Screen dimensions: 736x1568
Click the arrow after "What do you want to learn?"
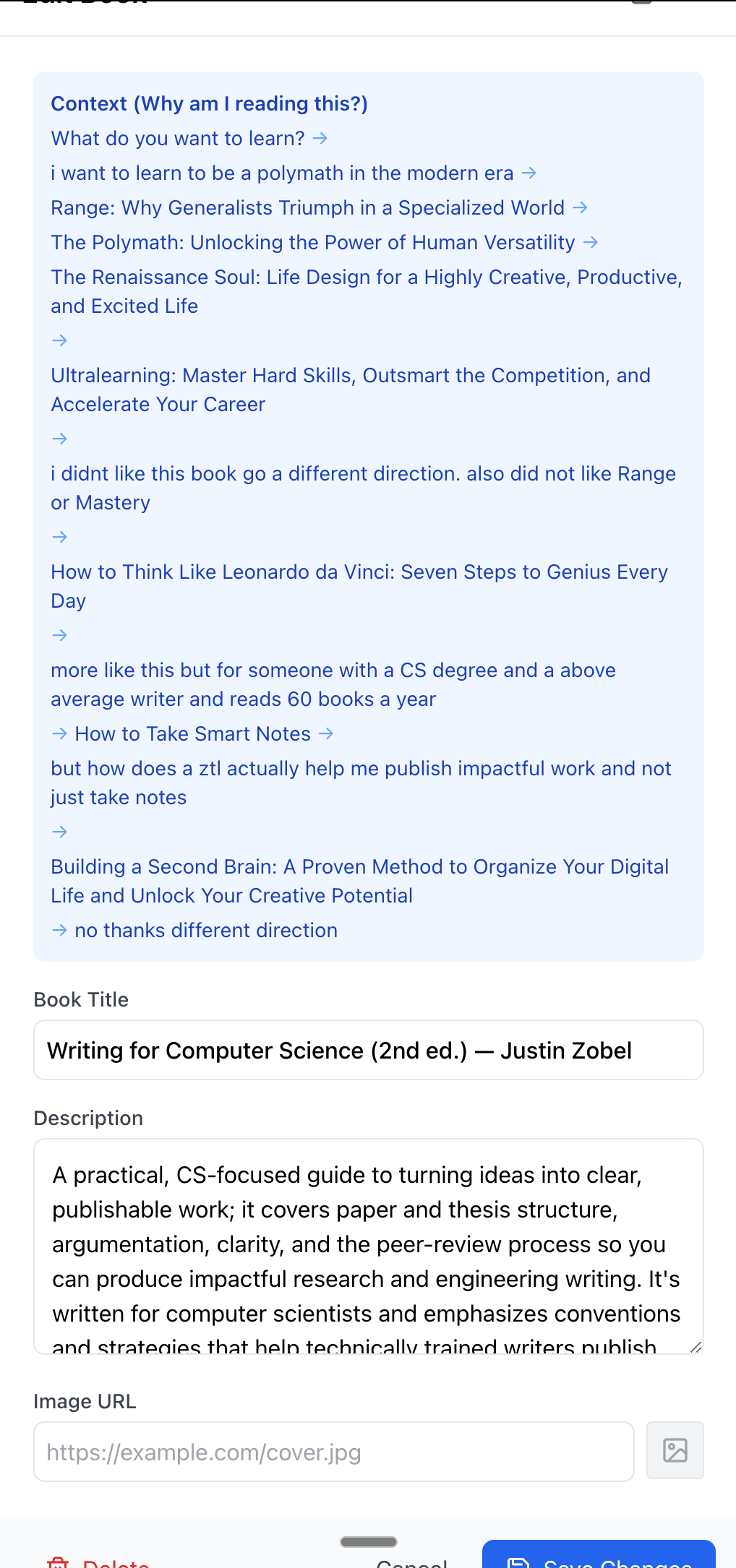click(x=320, y=138)
